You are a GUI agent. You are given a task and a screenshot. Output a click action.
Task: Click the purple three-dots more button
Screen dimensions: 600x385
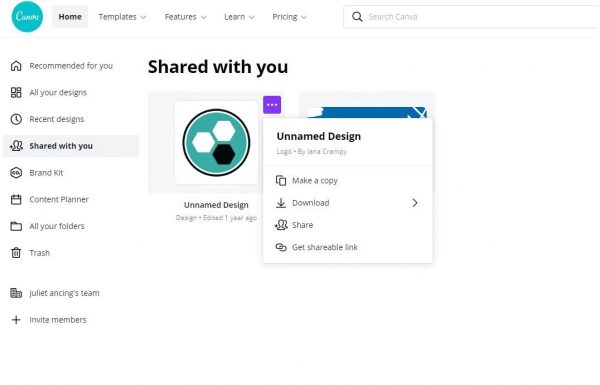[272, 105]
